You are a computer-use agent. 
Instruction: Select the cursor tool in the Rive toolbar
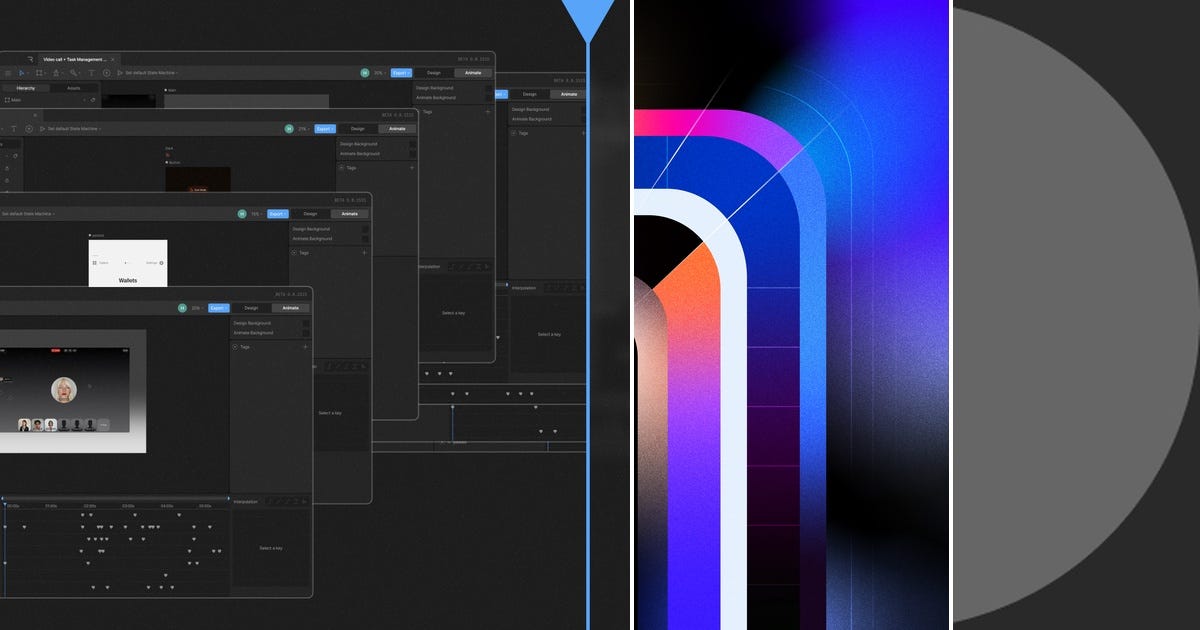point(21,72)
